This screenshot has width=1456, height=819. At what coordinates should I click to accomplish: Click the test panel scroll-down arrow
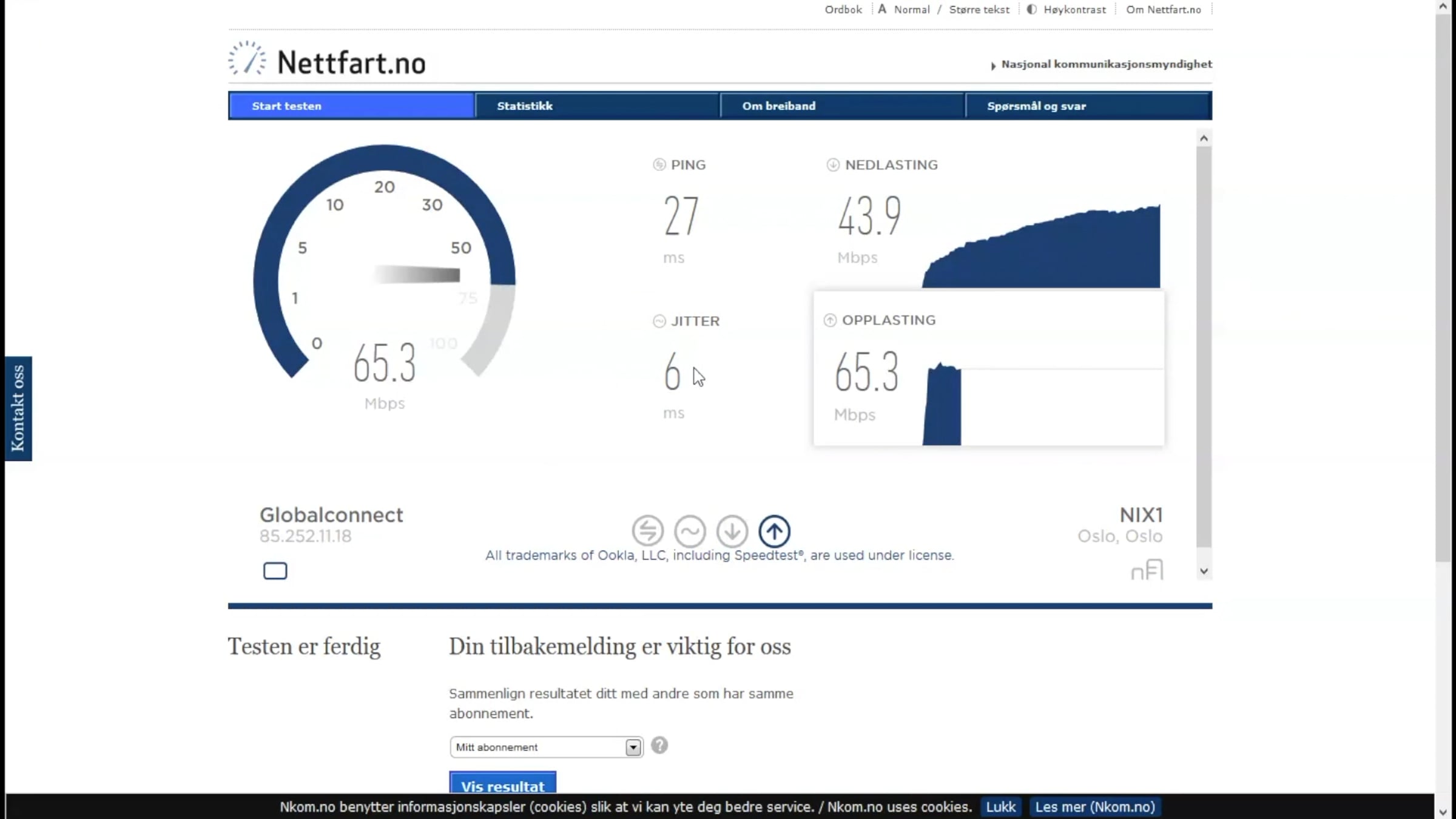pos(1204,571)
